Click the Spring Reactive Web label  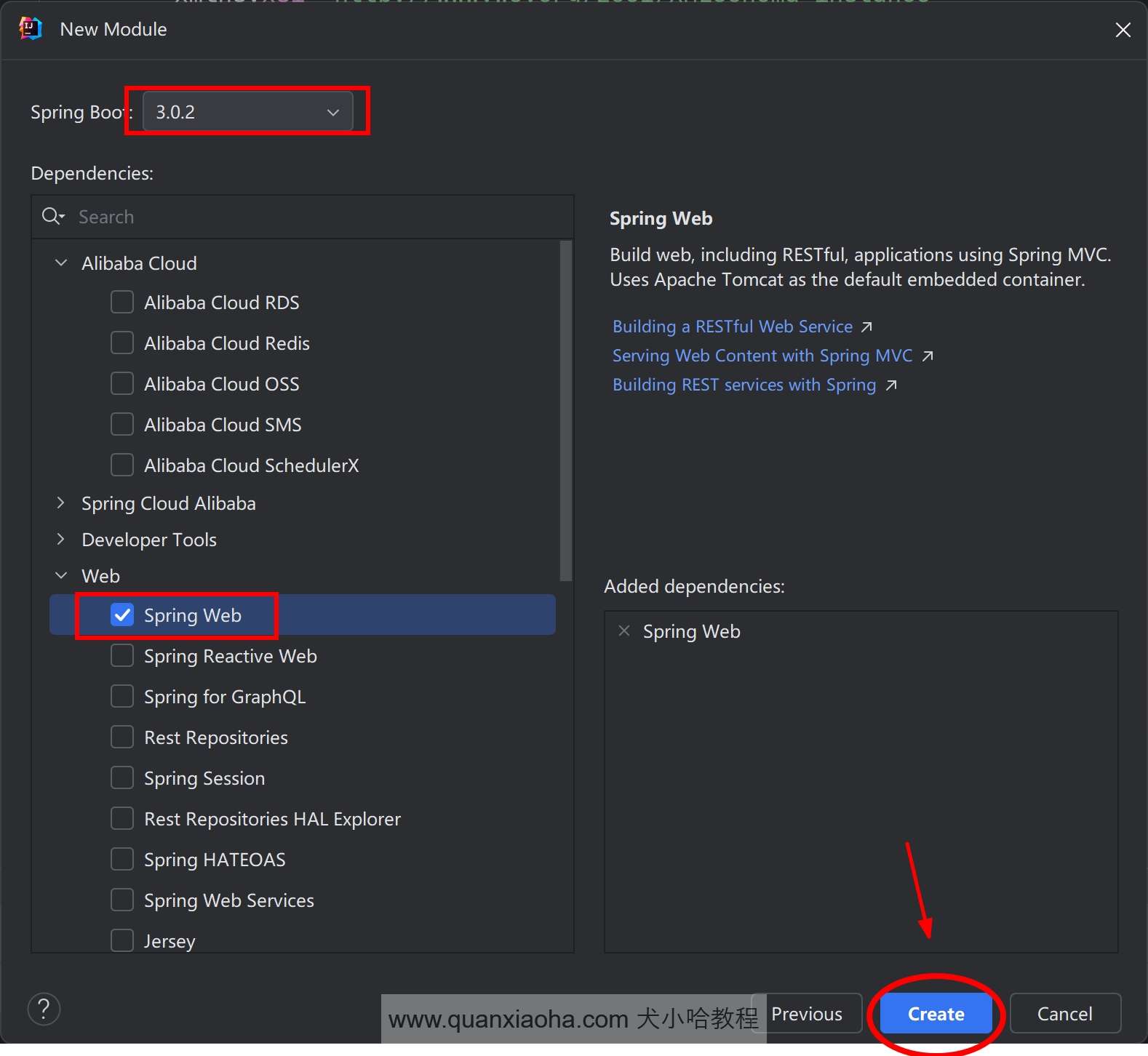pos(230,656)
